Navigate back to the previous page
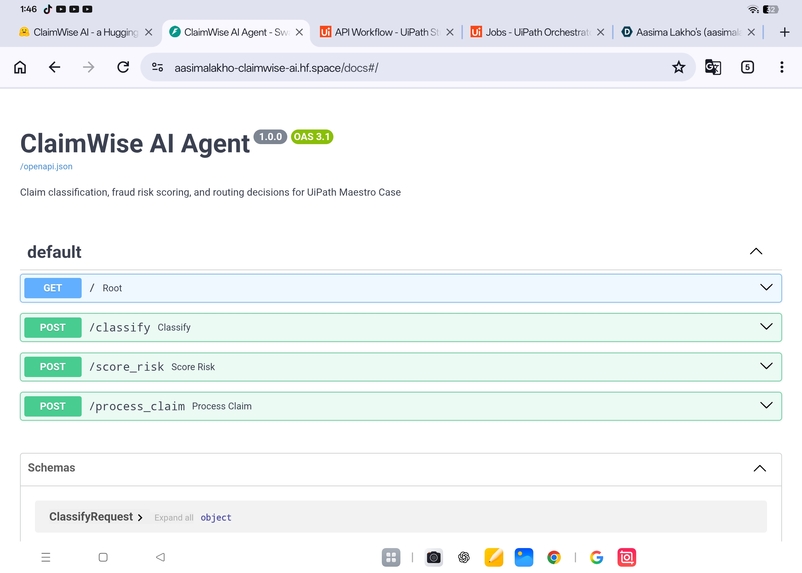Image resolution: width=802 pixels, height=573 pixels. tap(54, 67)
